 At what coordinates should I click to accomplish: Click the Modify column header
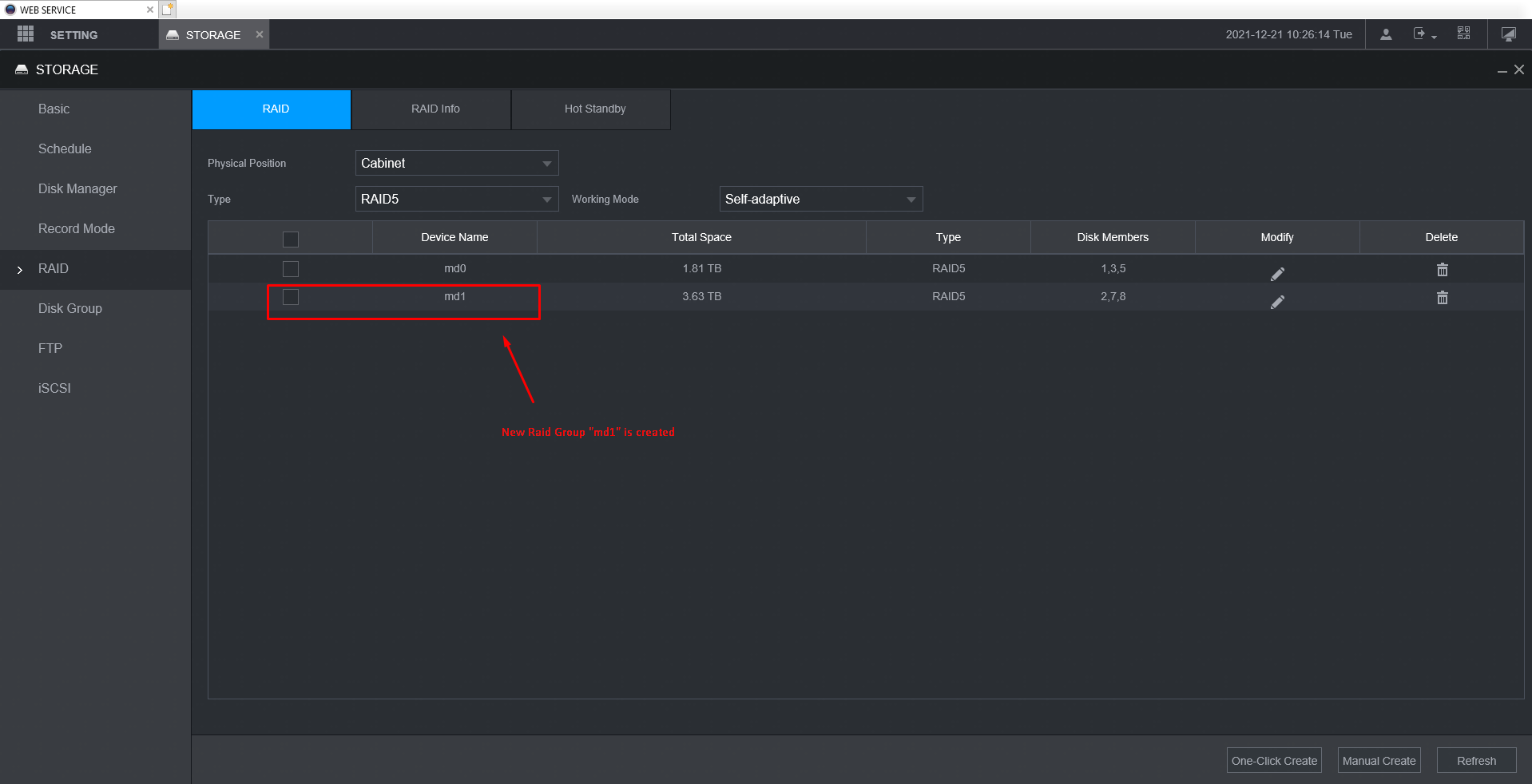click(1277, 237)
